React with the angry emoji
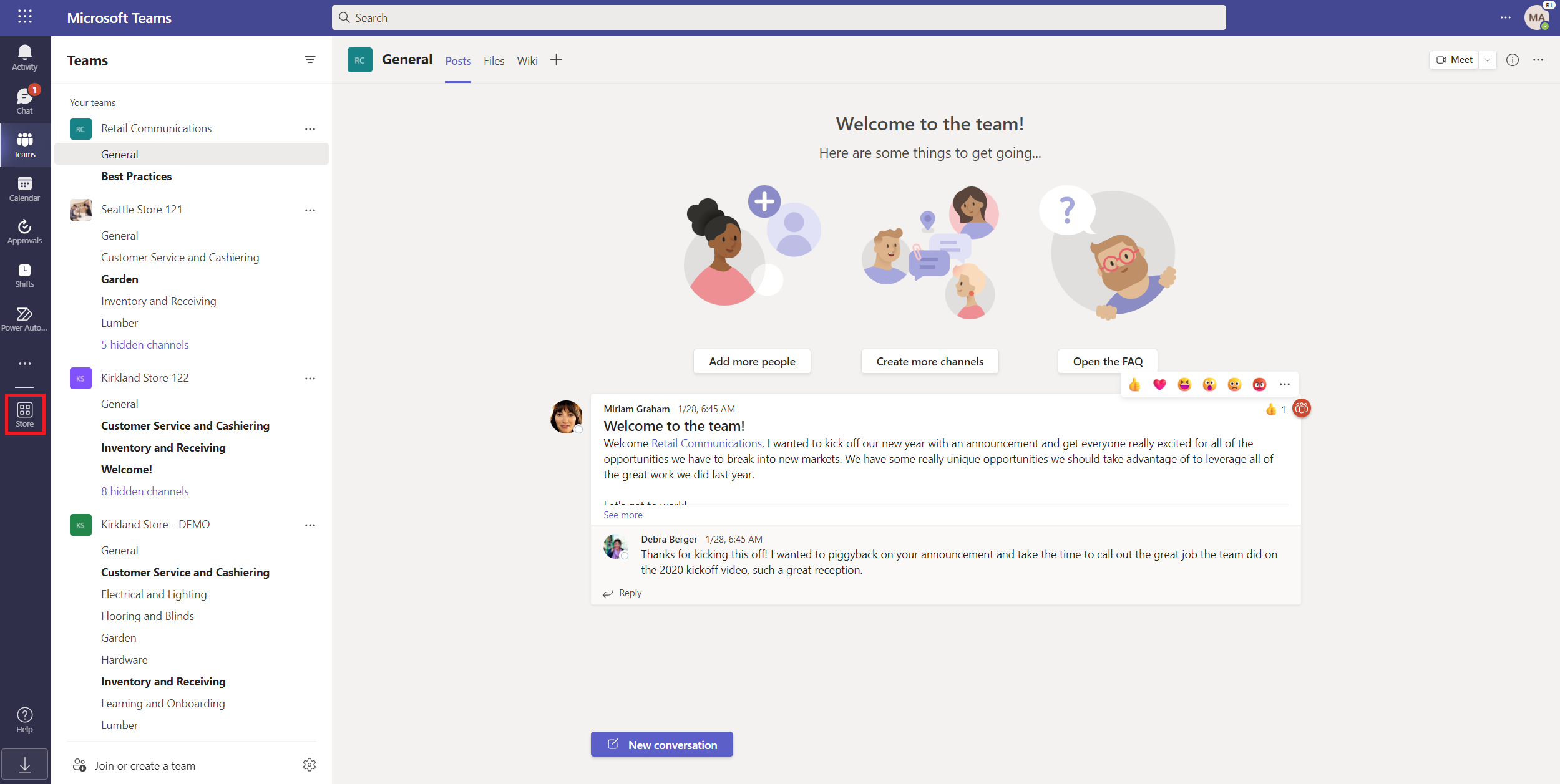Image resolution: width=1560 pixels, height=784 pixels. pyautogui.click(x=1259, y=385)
